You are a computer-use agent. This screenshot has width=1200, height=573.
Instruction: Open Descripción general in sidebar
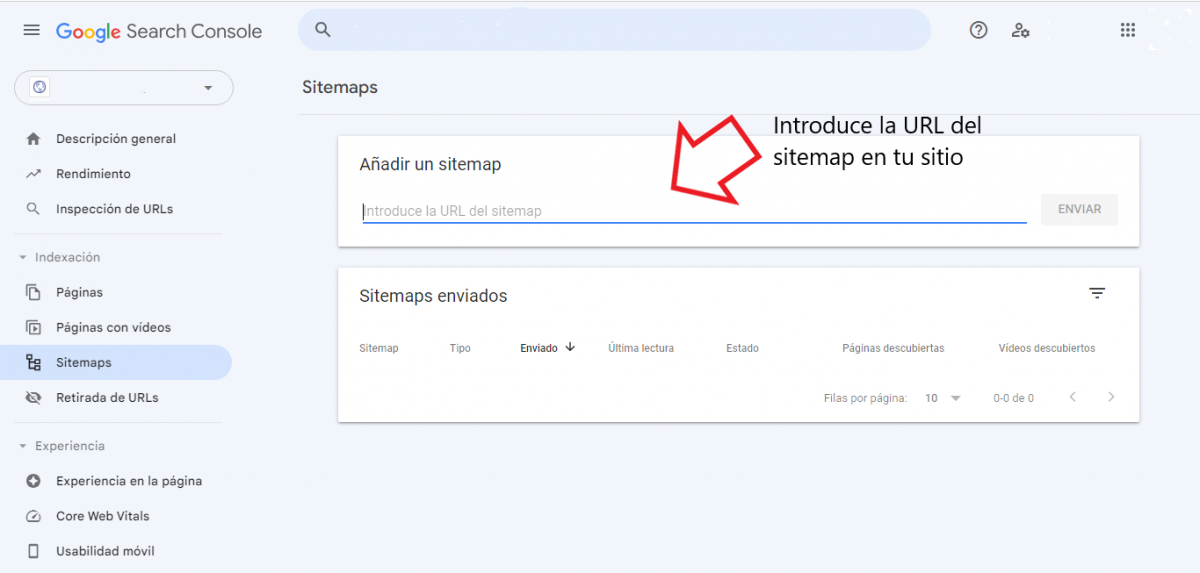[115, 139]
